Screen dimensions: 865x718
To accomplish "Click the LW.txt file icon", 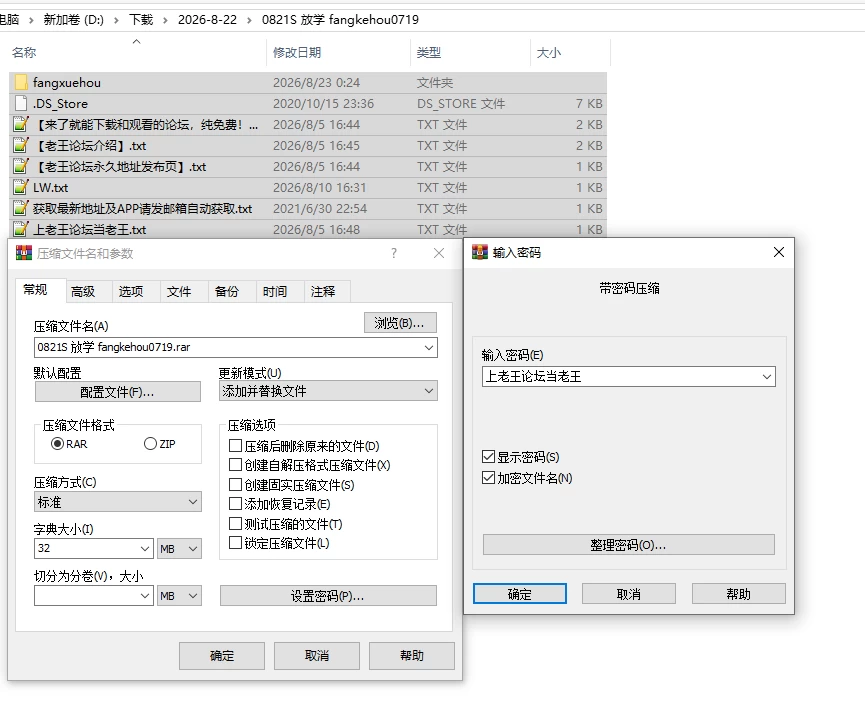I will (x=21, y=187).
